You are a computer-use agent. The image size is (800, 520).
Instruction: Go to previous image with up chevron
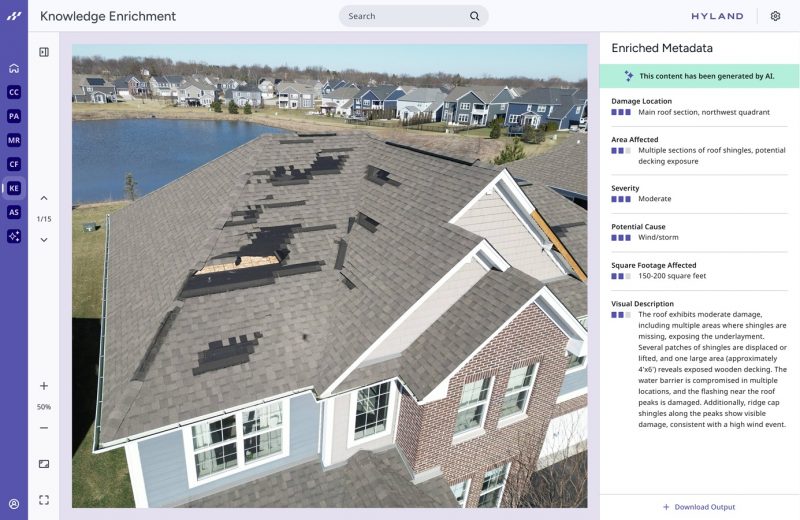coord(44,198)
